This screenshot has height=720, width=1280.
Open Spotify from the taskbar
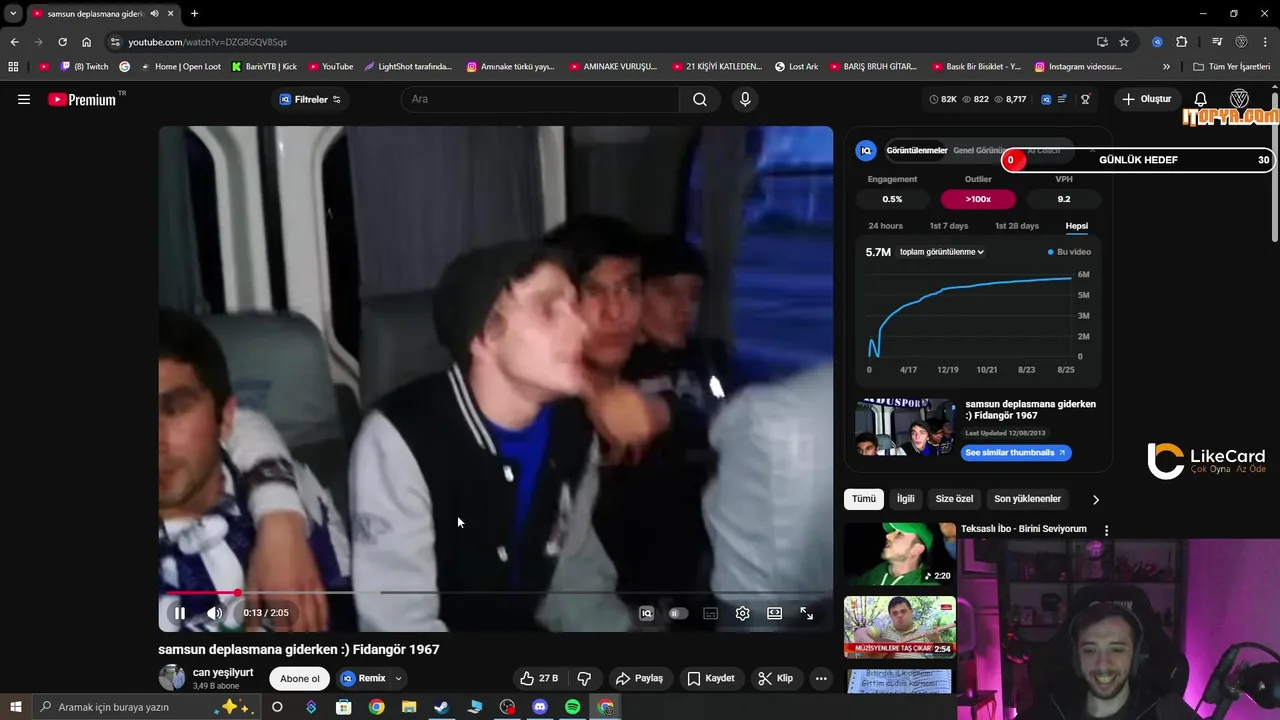click(x=573, y=707)
